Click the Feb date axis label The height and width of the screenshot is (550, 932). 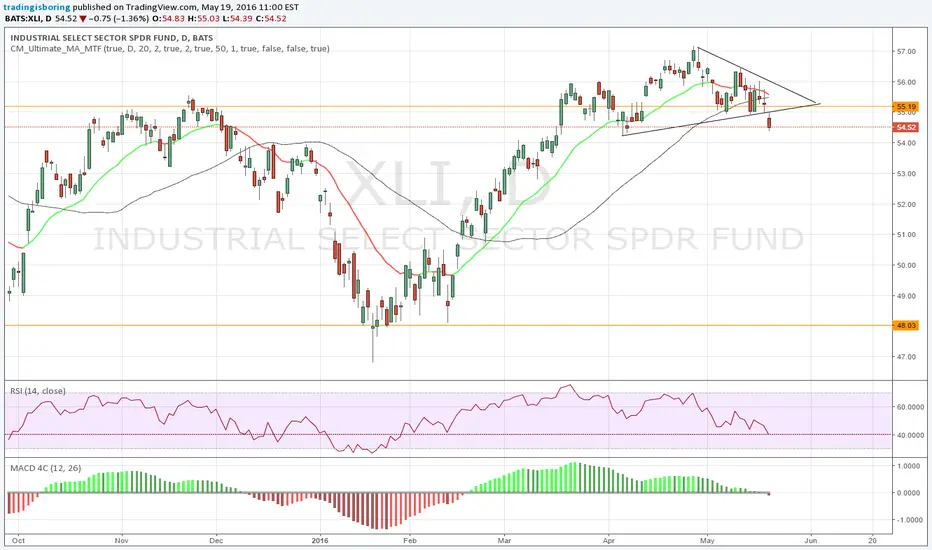tap(410, 540)
